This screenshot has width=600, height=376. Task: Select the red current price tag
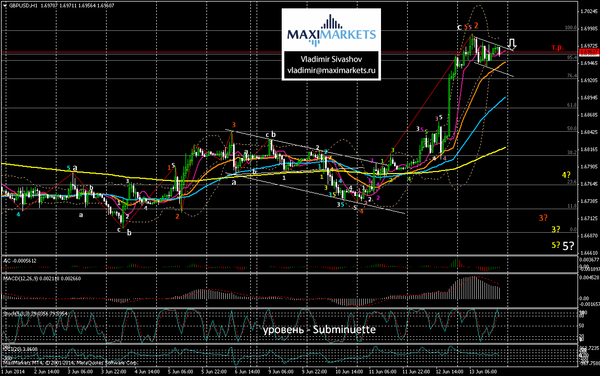pyautogui.click(x=589, y=52)
